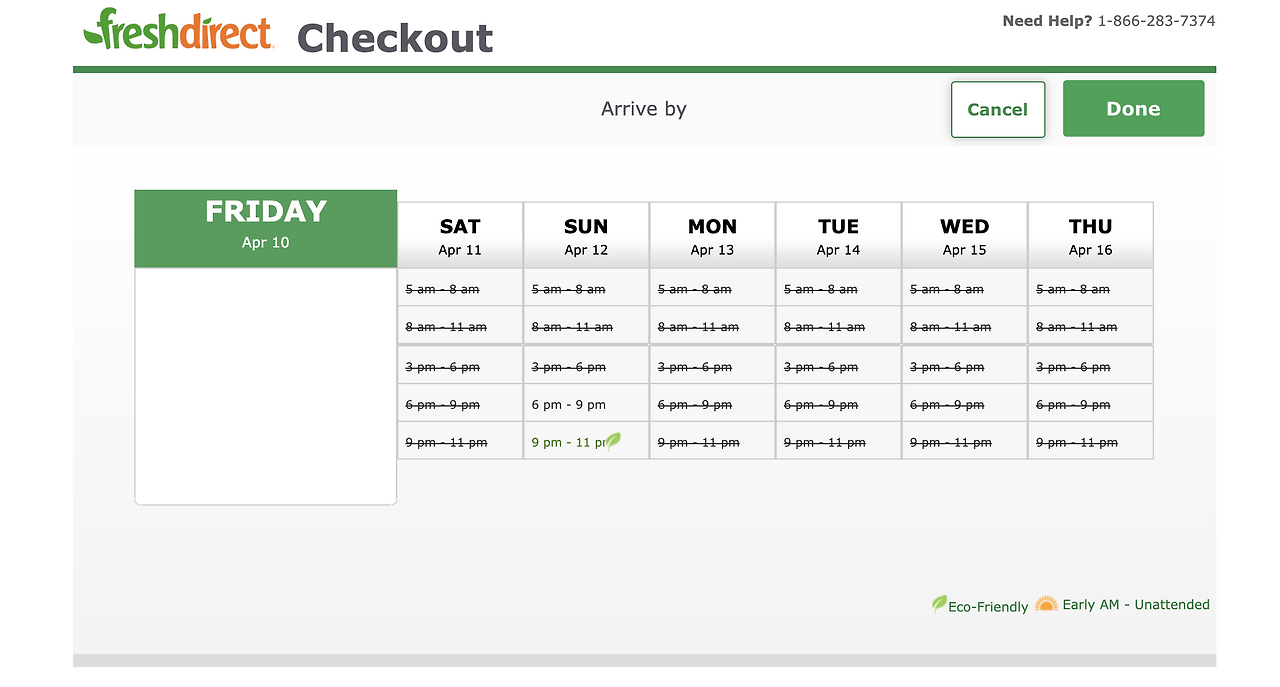Select the Friday Apr 10 day tab

265,228
